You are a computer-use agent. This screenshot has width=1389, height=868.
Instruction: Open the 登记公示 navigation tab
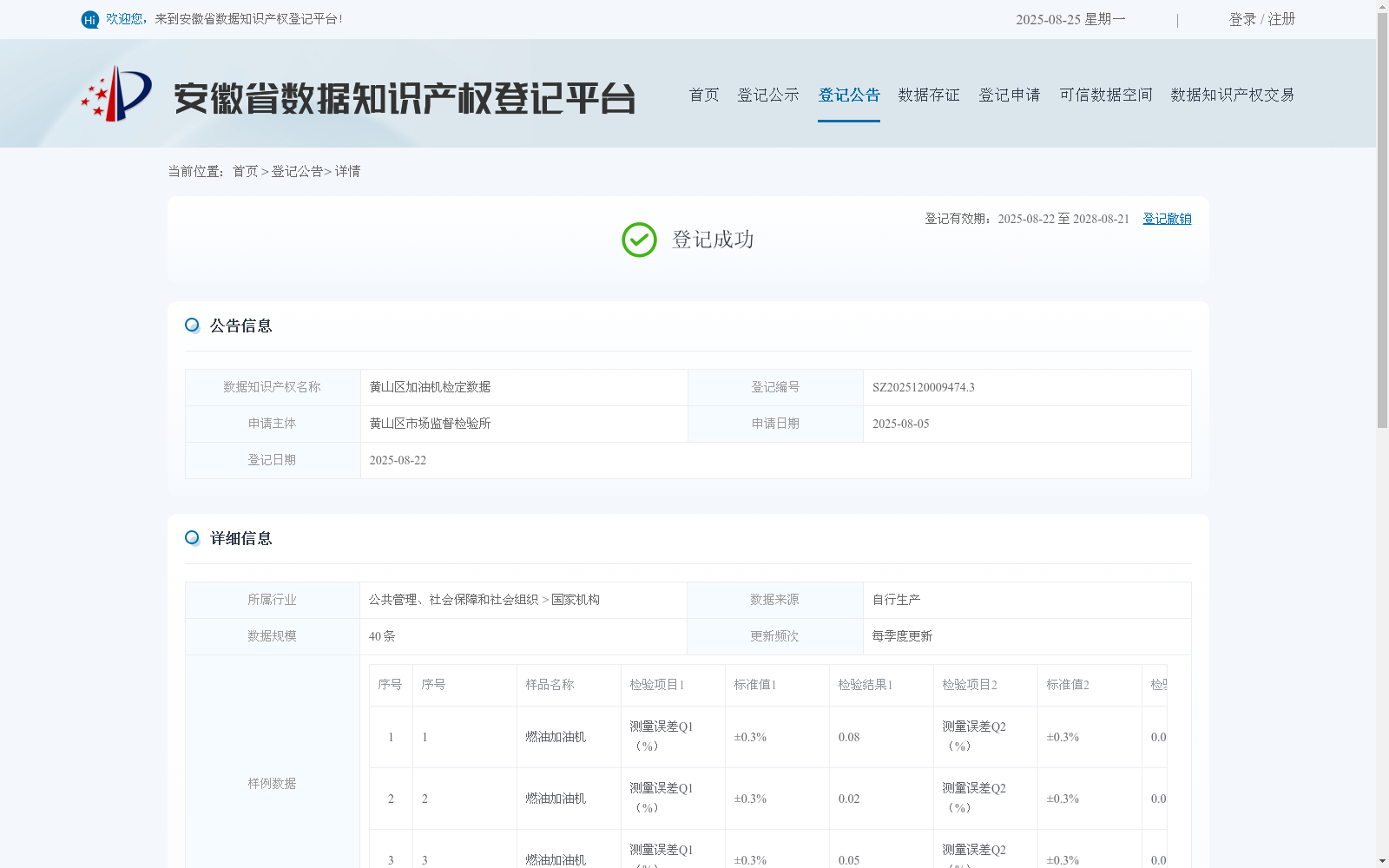(x=768, y=95)
